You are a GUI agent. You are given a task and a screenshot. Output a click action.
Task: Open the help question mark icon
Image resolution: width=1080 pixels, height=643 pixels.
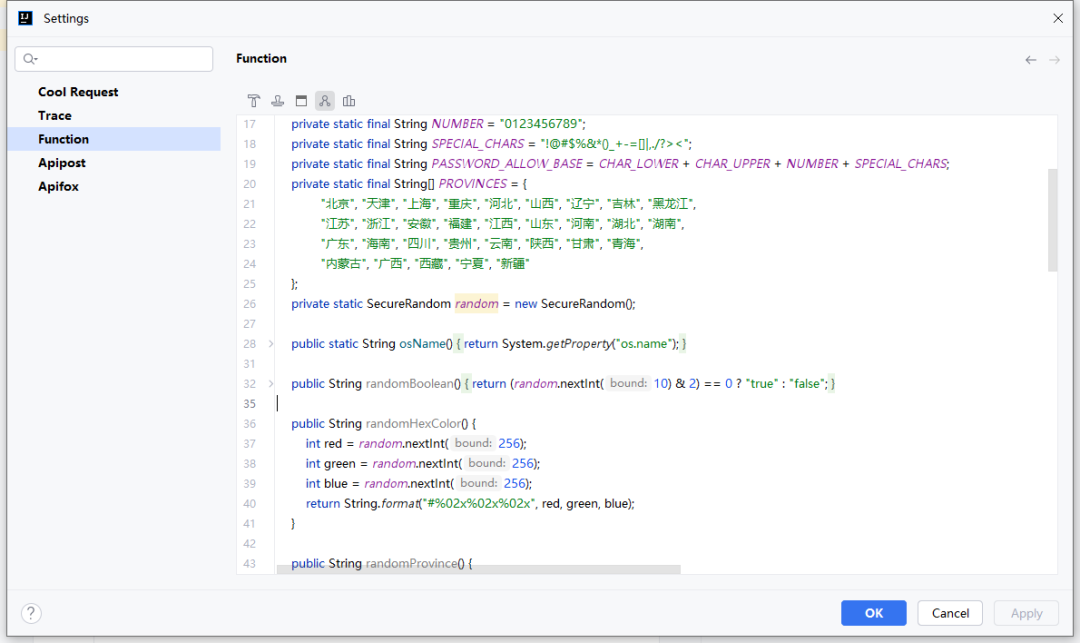click(30, 613)
